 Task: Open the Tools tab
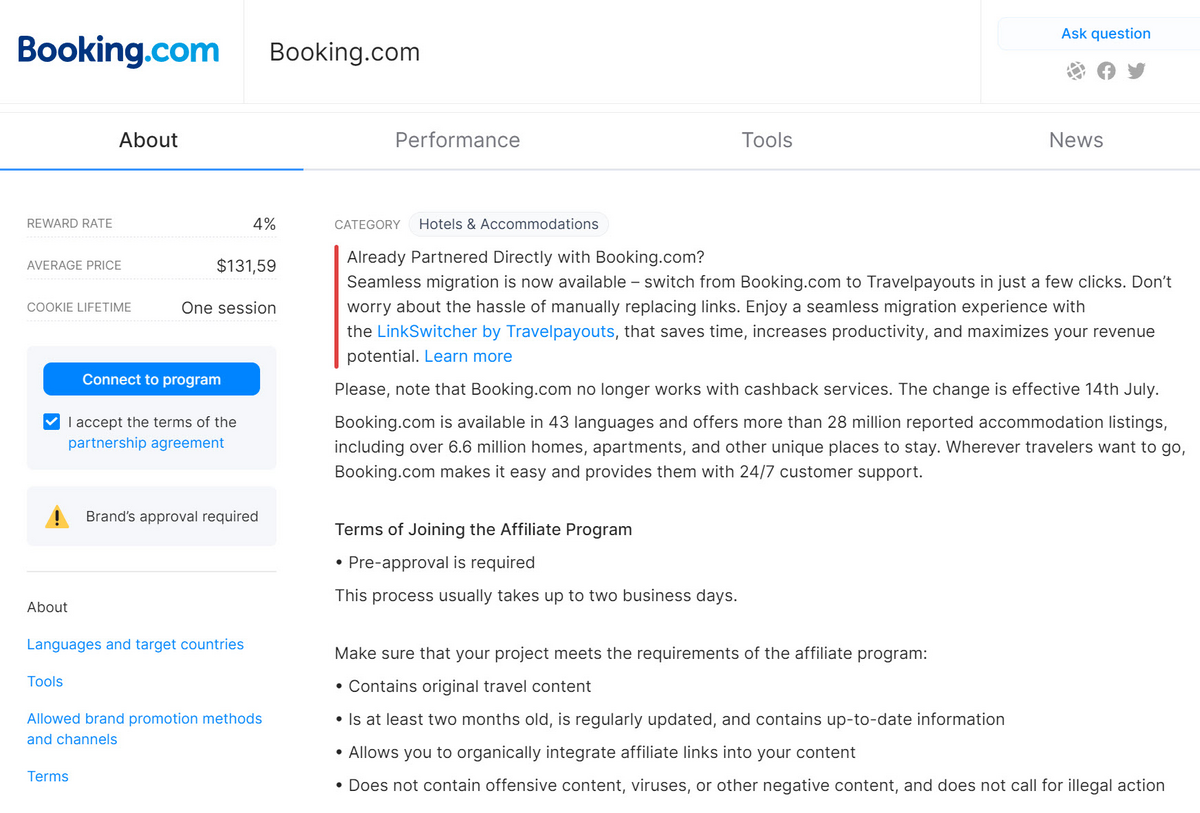[x=767, y=140]
